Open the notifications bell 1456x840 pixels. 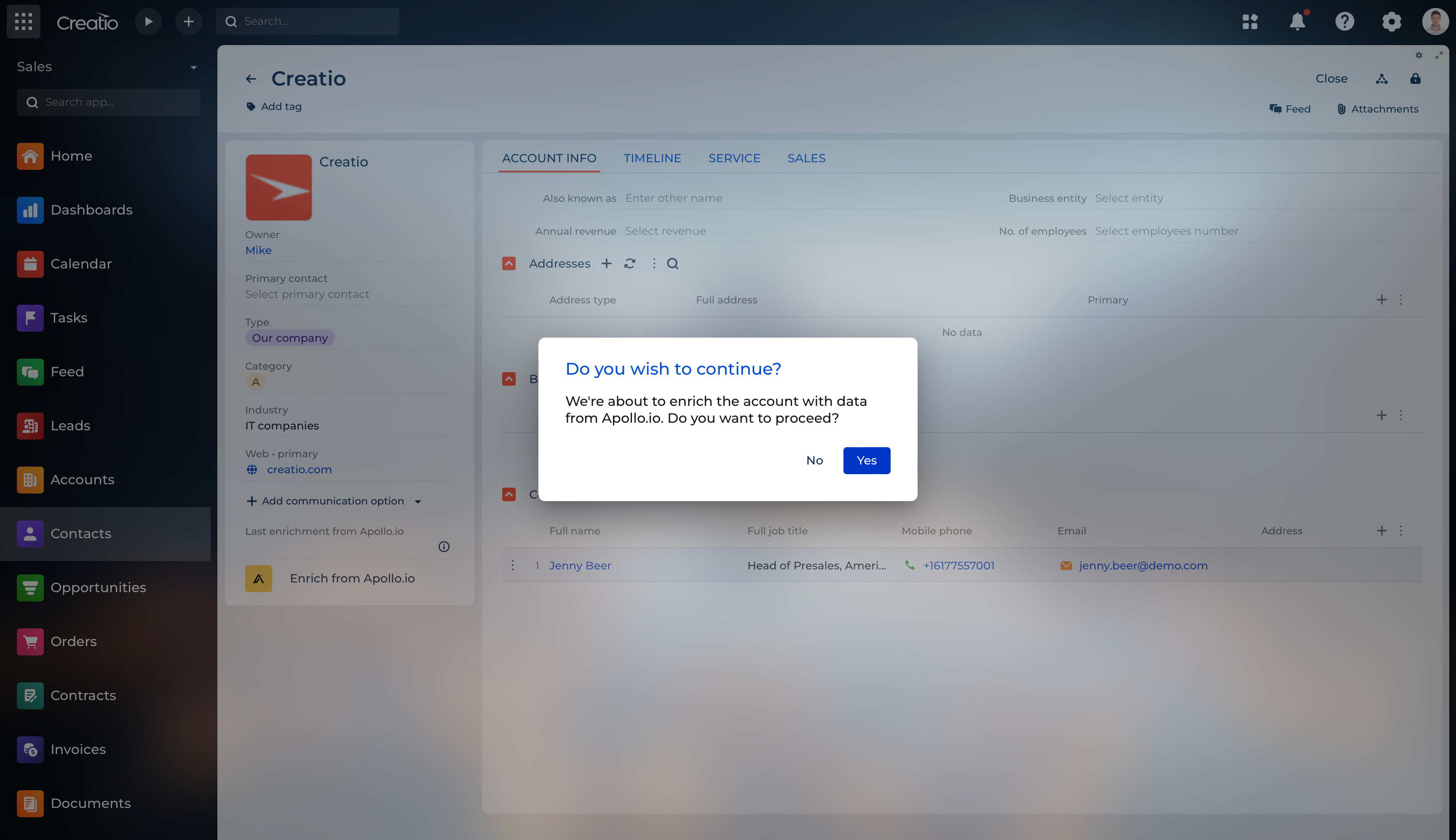[1297, 21]
